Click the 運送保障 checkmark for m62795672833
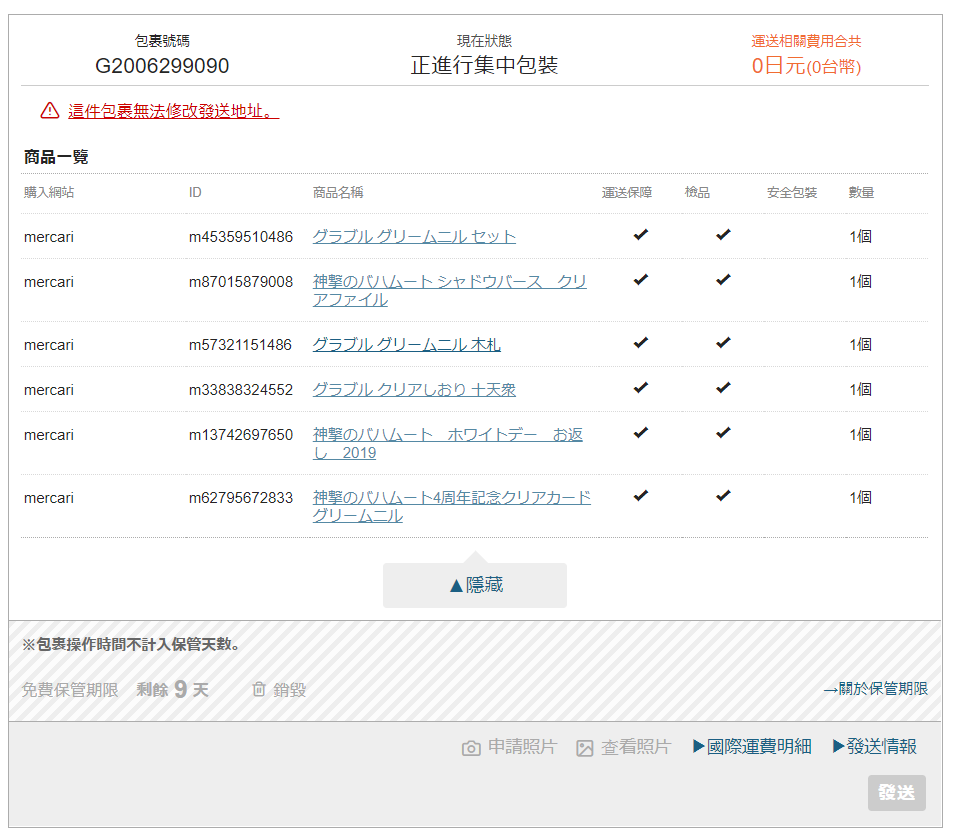Screen dimensions: 957x835 640,496
